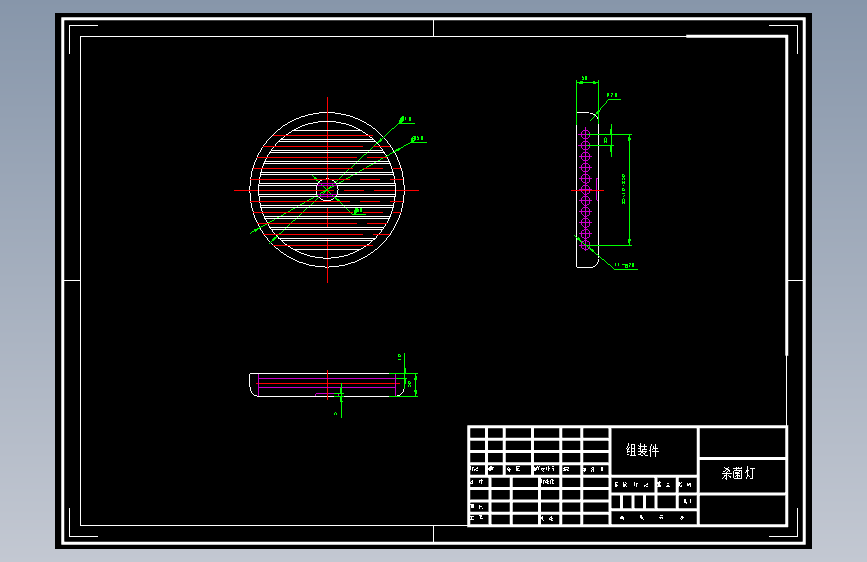The height and width of the screenshot is (562, 867).
Task: Click the width dimension 50 above side view
Action: (585, 79)
